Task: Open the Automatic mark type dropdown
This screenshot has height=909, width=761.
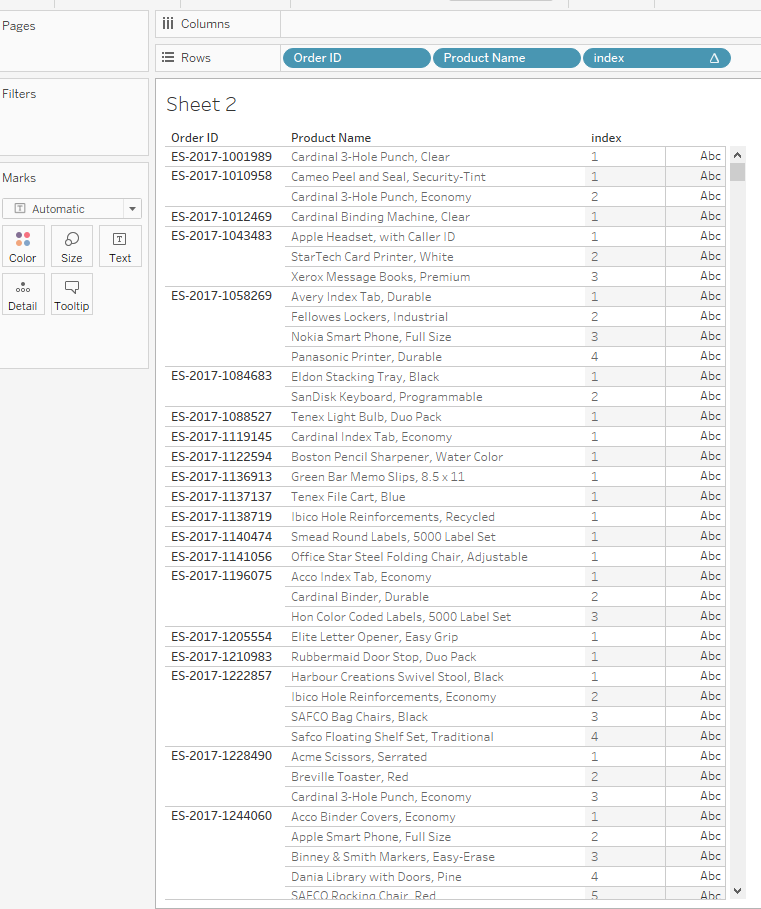Action: tap(72, 209)
